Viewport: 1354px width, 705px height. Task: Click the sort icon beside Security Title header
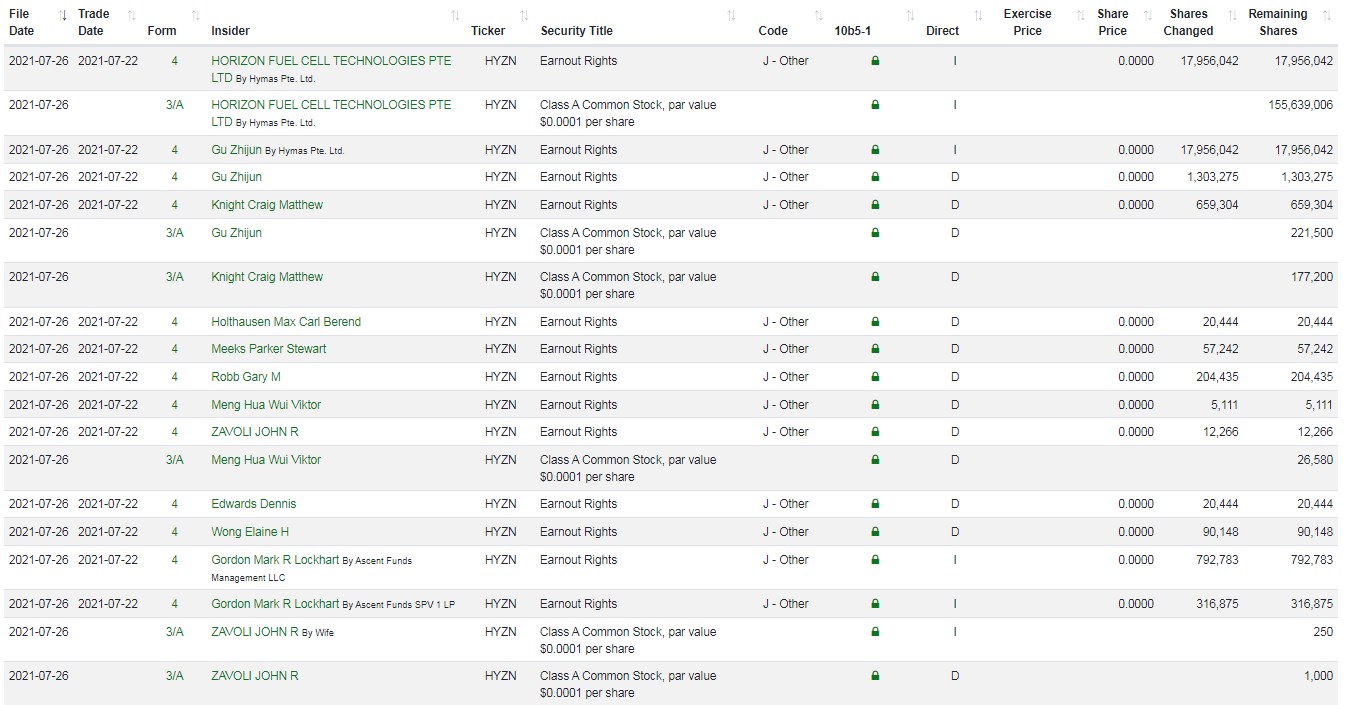731,15
